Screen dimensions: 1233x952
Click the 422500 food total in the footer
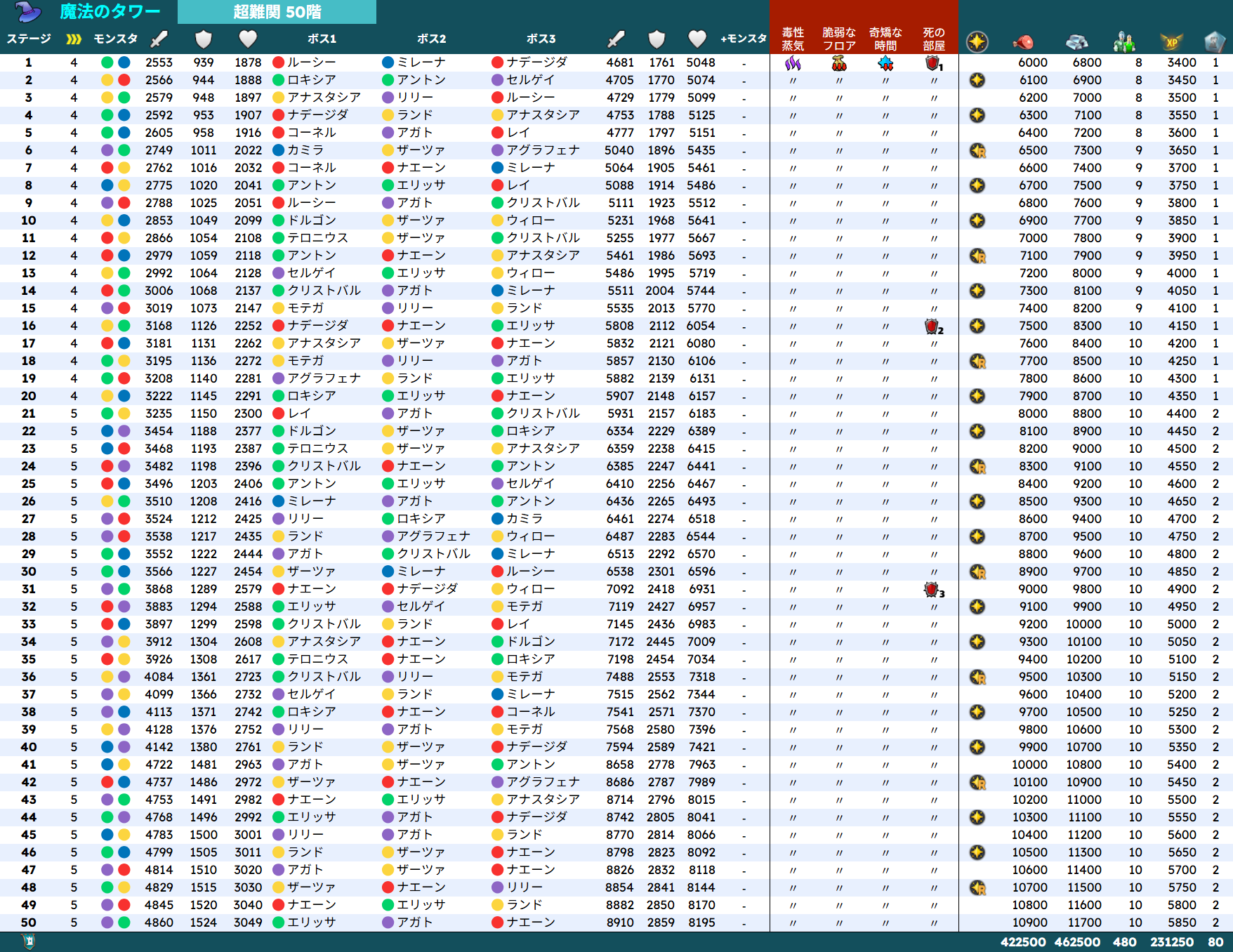coord(1023,942)
